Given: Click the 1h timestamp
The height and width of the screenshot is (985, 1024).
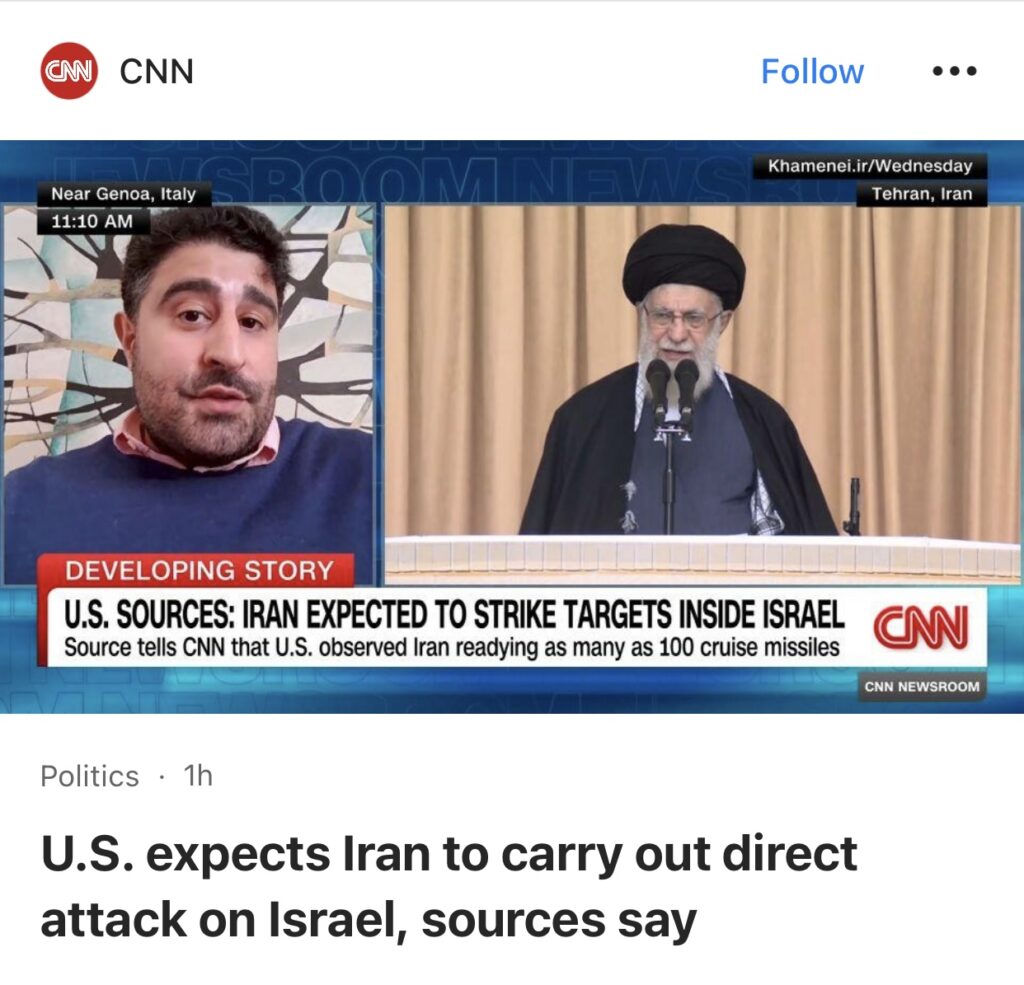Looking at the screenshot, I should (198, 776).
